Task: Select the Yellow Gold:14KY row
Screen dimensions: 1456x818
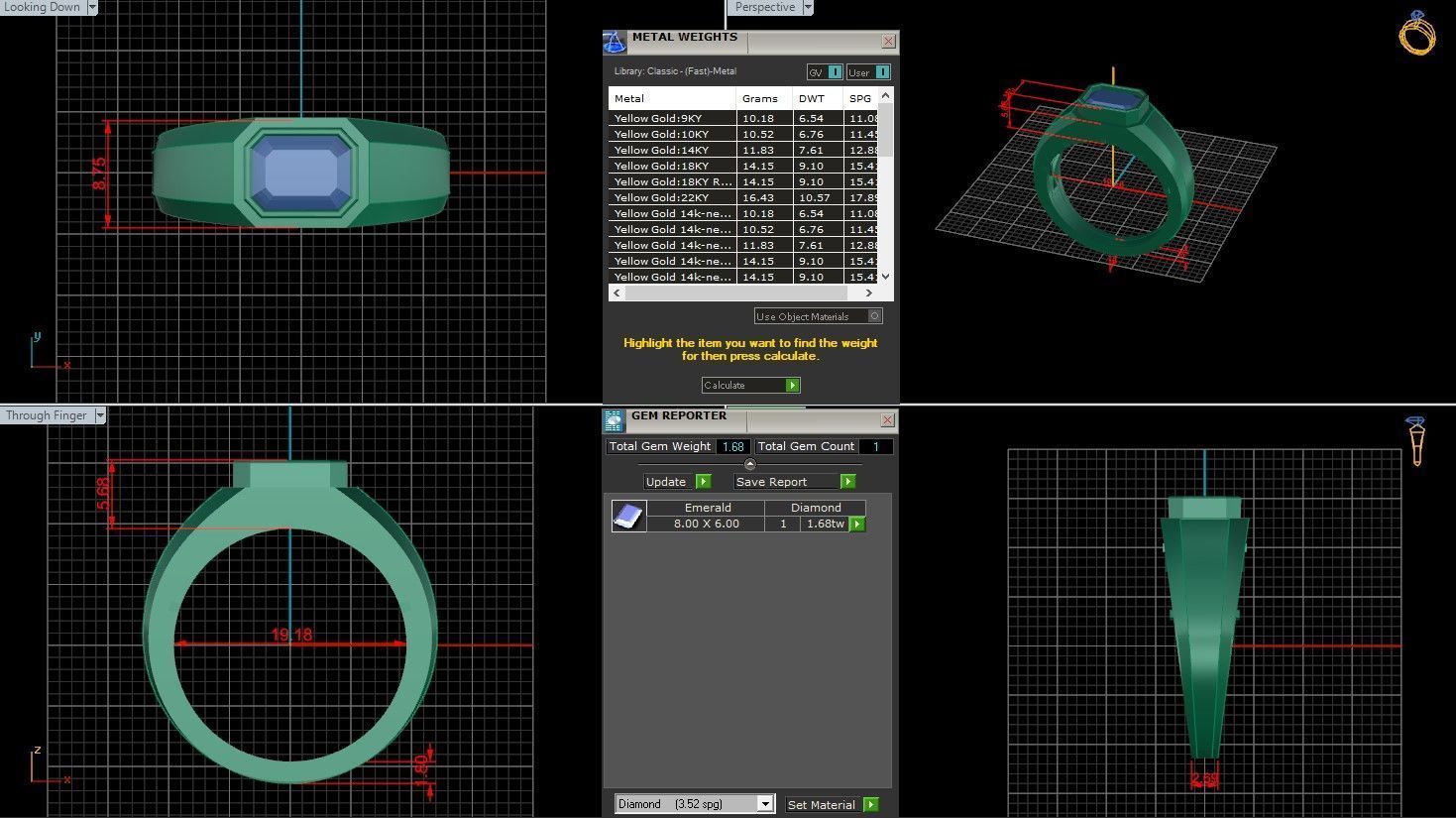Action: pyautogui.click(x=743, y=150)
